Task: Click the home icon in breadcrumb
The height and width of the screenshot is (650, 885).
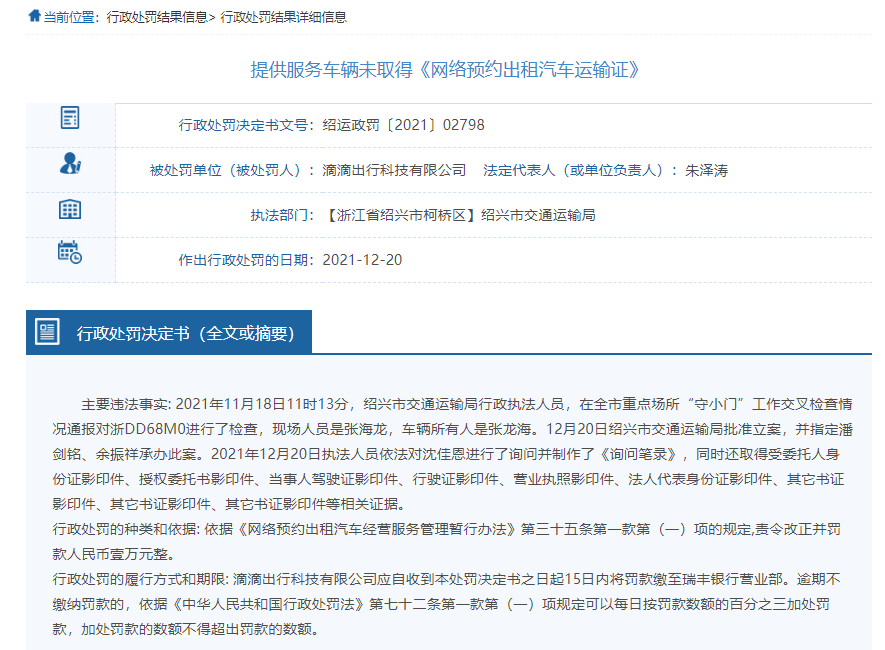Action: [x=34, y=16]
